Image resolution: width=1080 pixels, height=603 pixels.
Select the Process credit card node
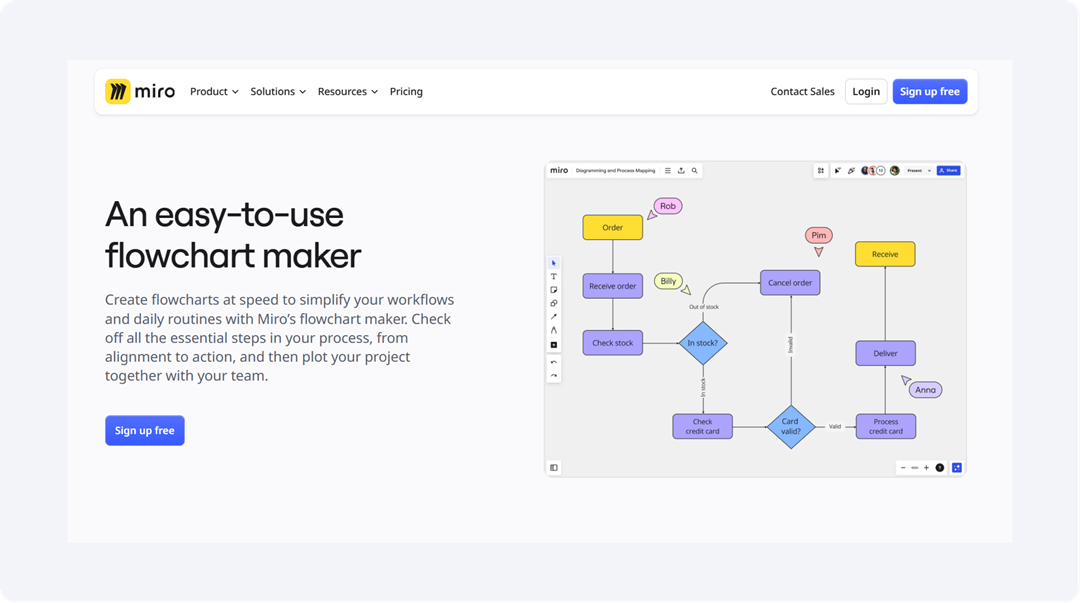(x=886, y=427)
